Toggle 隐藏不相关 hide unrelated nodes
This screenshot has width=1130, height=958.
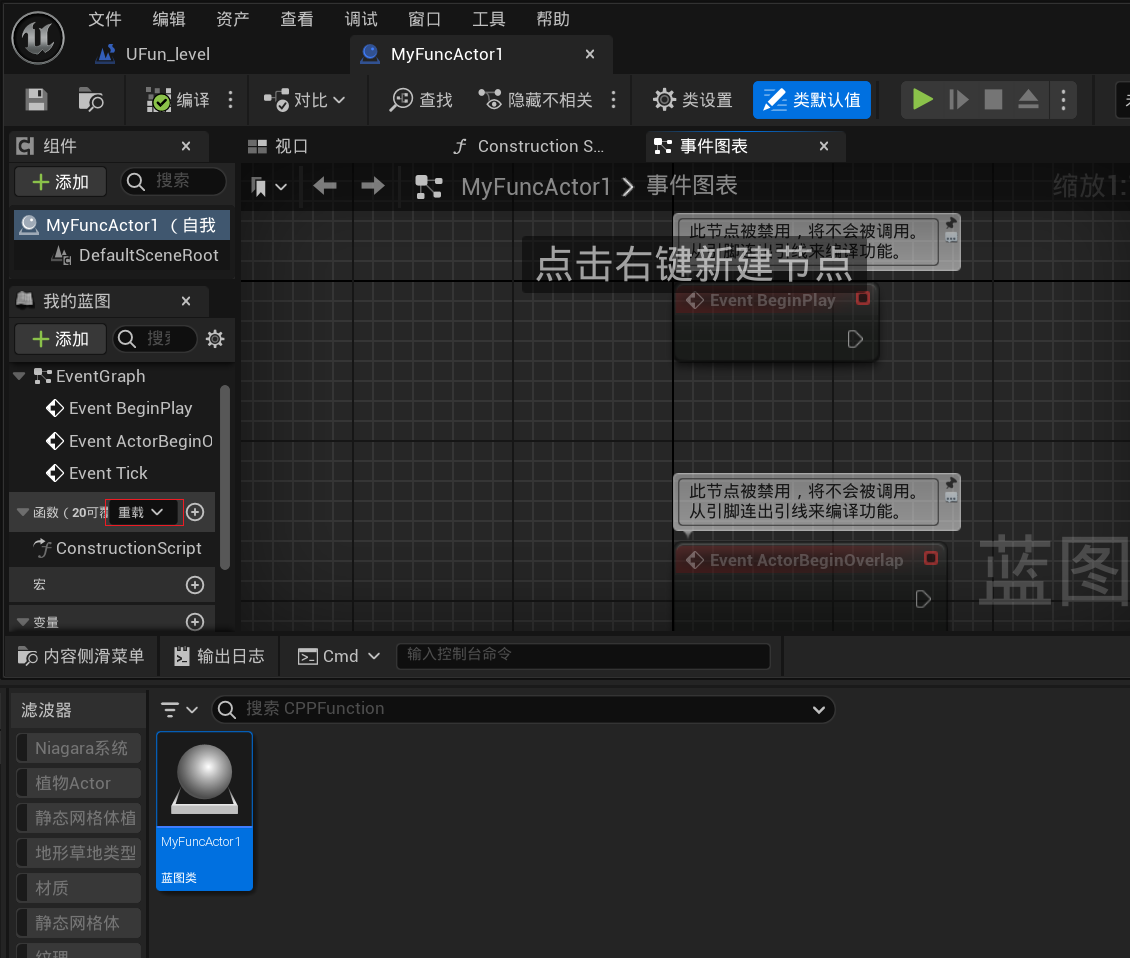pyautogui.click(x=535, y=99)
